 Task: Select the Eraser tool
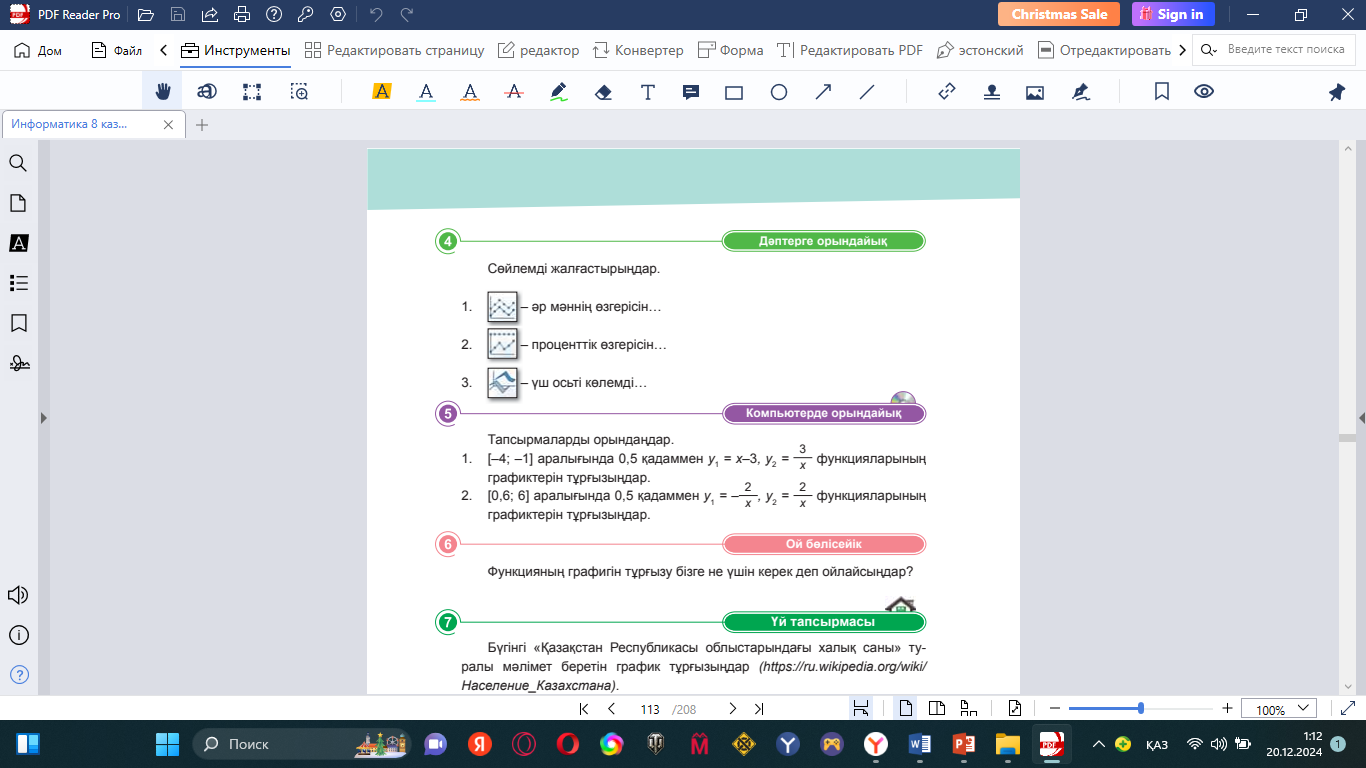pos(603,92)
